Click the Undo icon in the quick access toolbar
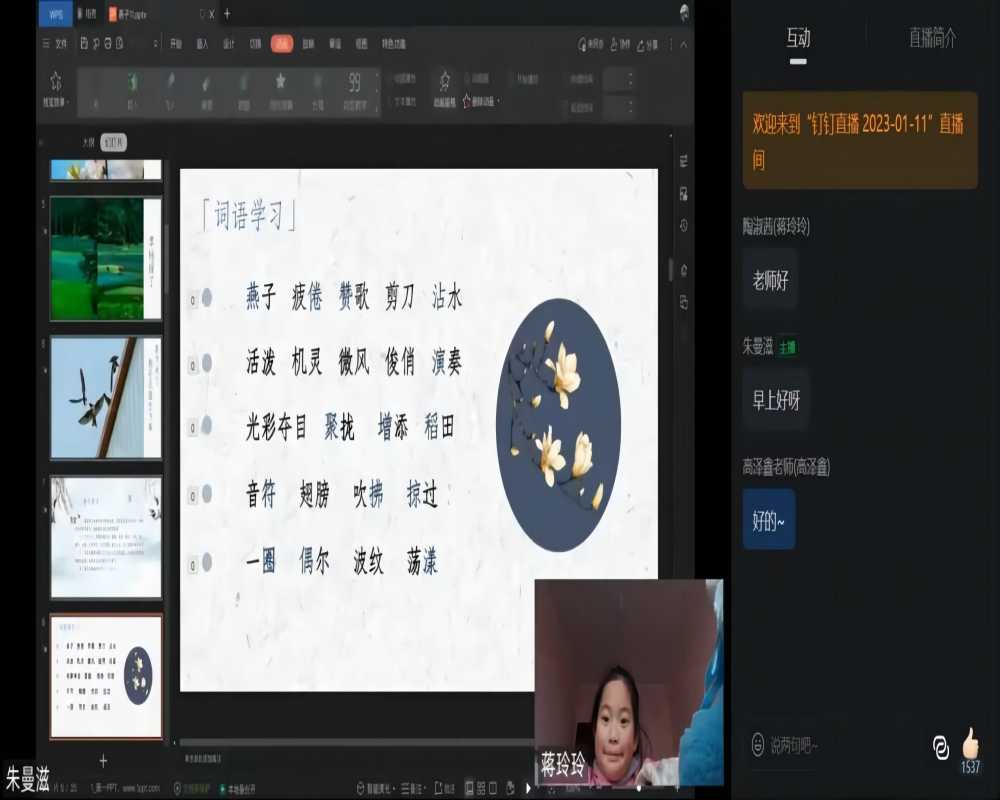Screen dimensions: 1000x800 (x=107, y=42)
